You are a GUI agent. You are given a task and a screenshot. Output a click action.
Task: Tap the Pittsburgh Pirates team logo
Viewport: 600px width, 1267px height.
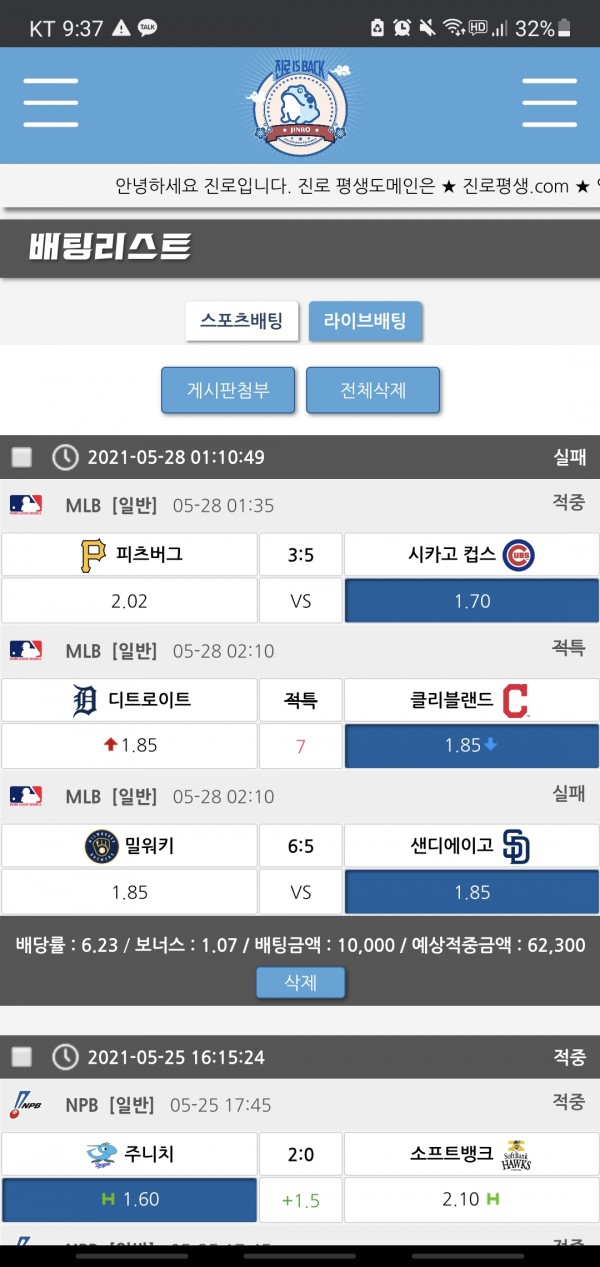click(93, 555)
